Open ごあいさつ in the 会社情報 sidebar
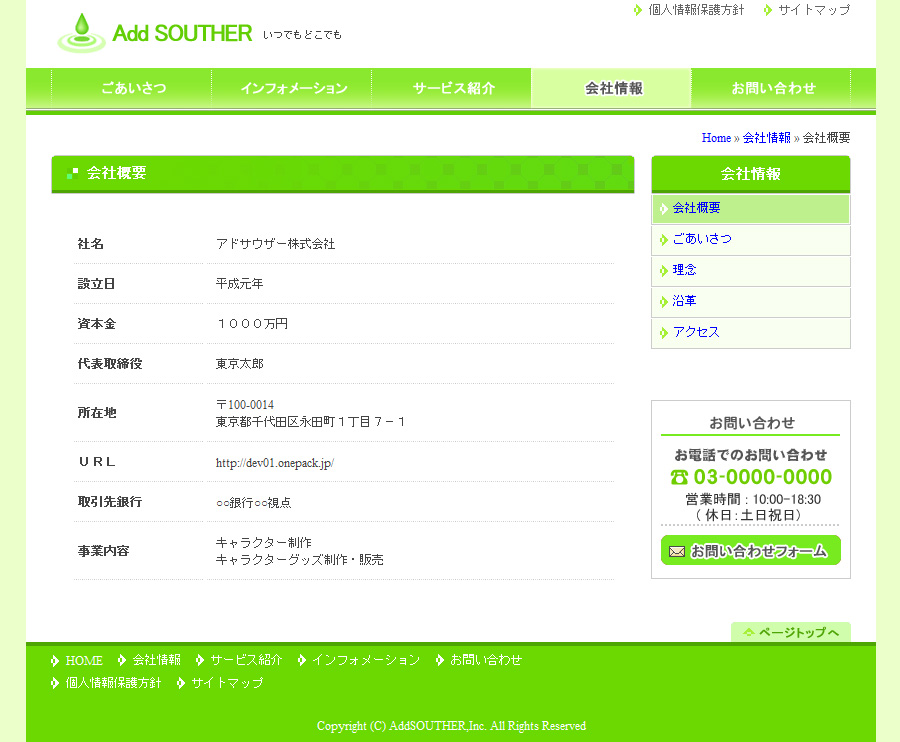Image resolution: width=900 pixels, height=742 pixels. click(x=702, y=239)
